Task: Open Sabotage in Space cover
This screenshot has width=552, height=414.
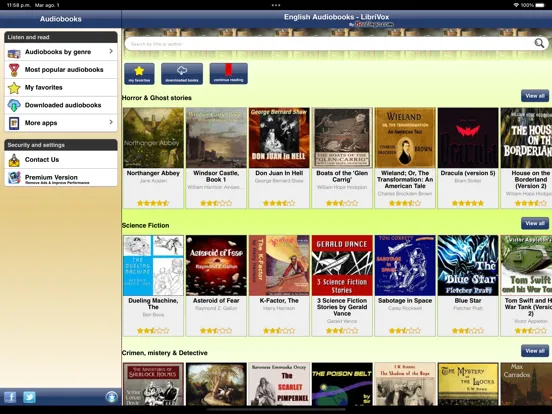Action: click(405, 265)
